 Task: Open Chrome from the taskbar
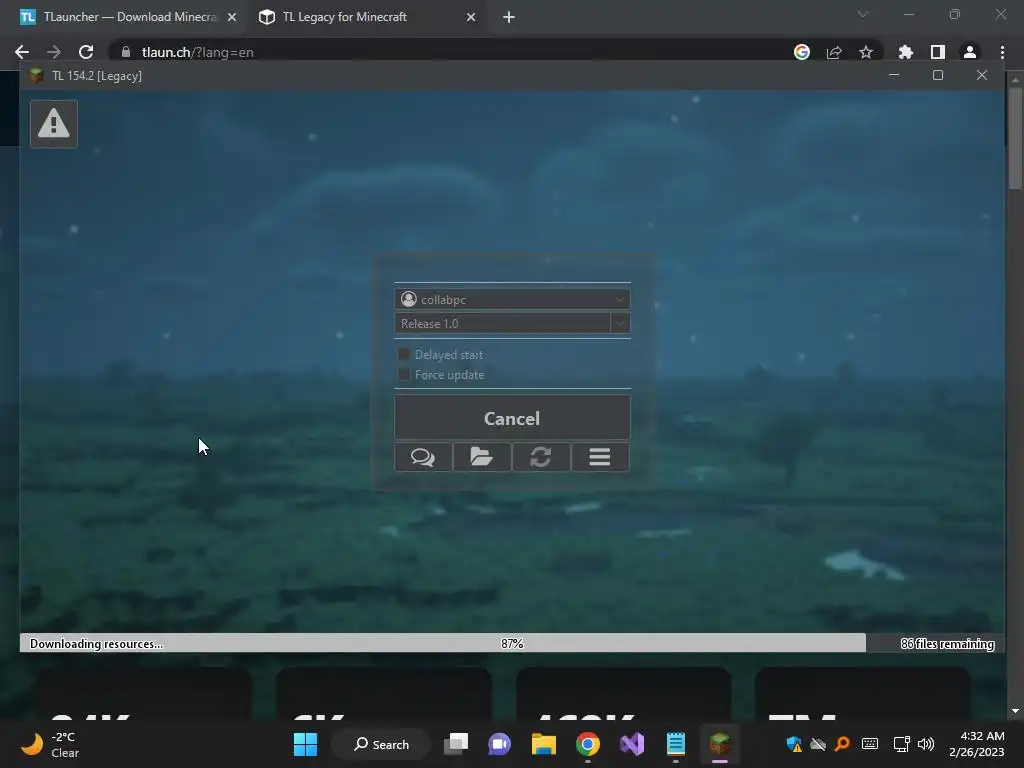tap(588, 744)
